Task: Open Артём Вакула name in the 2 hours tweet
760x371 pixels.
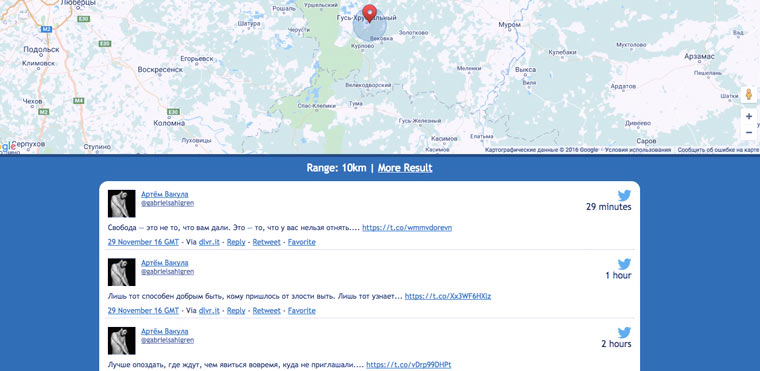Action: (x=164, y=331)
